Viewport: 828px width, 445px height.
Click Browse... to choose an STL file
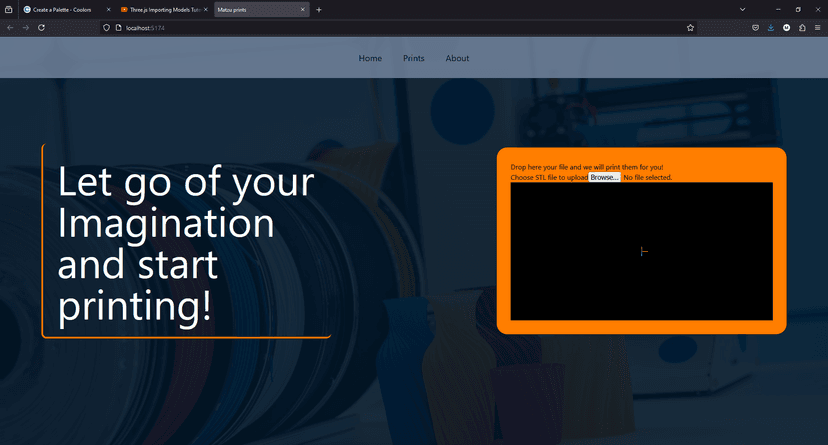point(604,177)
